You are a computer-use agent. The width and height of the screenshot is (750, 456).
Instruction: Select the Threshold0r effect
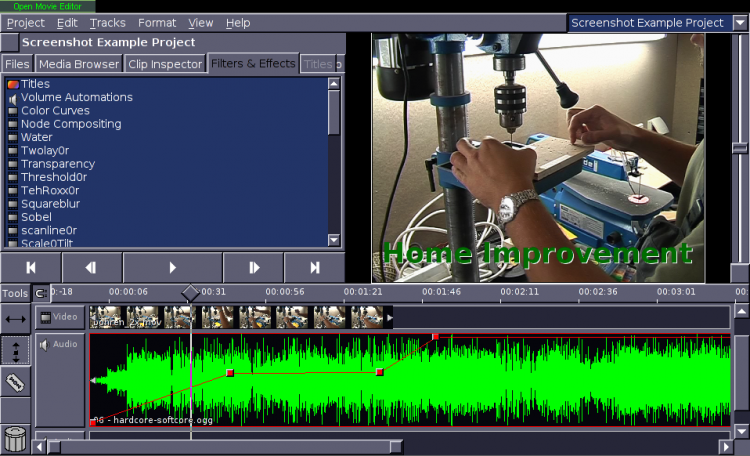tap(54, 178)
